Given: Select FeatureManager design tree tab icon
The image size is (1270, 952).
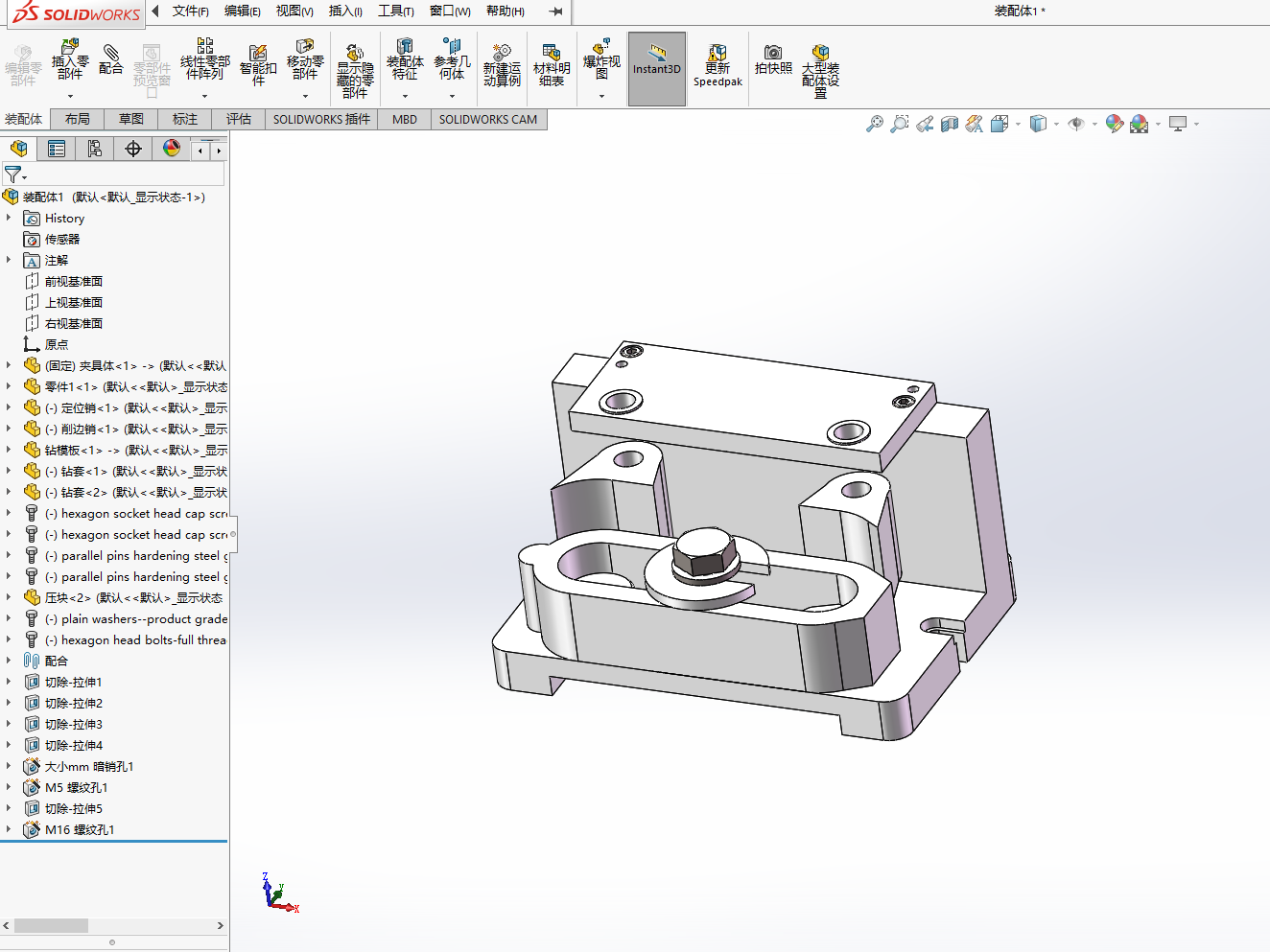Looking at the screenshot, I should (x=18, y=149).
